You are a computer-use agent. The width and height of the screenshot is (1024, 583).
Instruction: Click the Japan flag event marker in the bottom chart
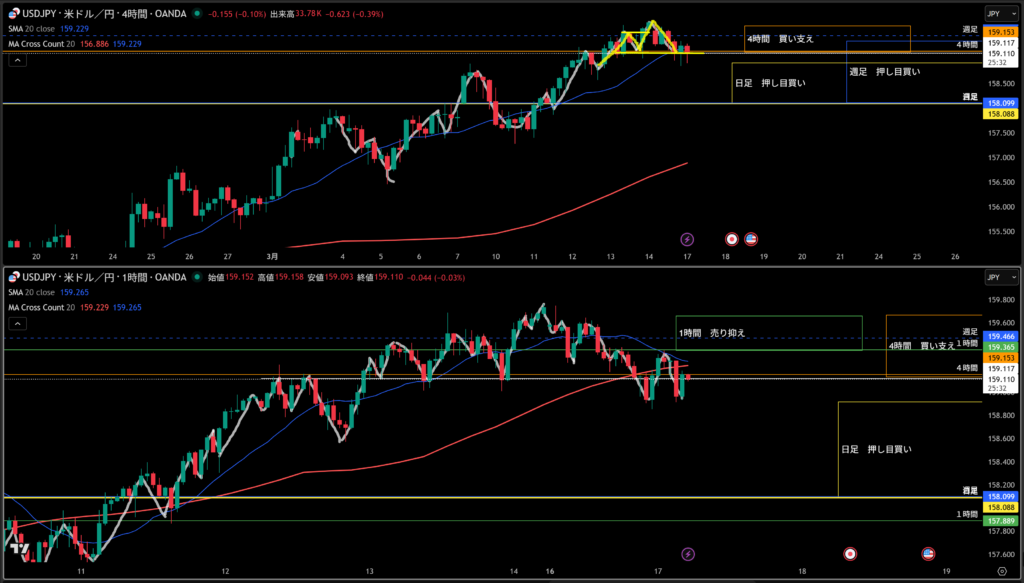(850, 553)
